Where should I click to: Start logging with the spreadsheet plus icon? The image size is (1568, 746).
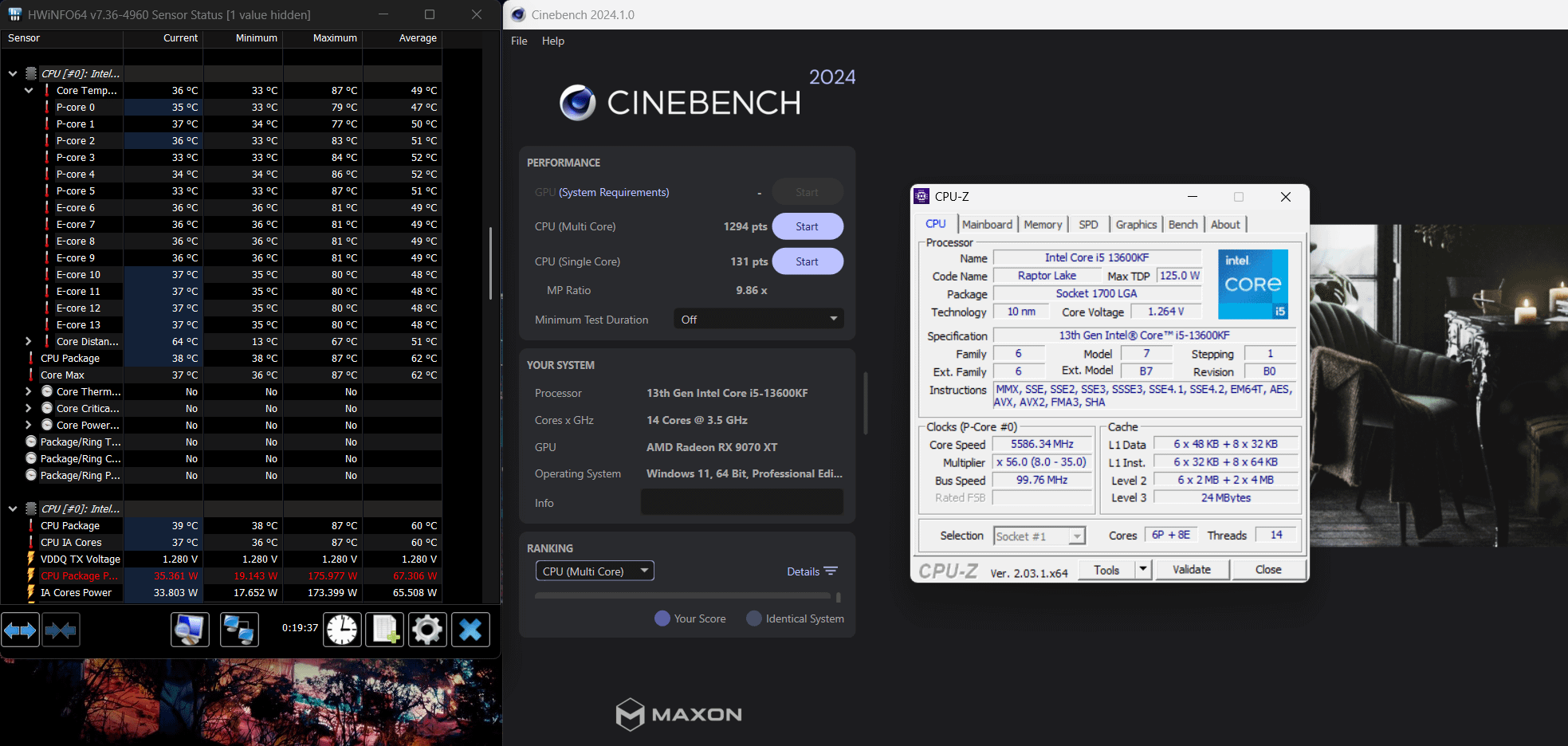(384, 630)
